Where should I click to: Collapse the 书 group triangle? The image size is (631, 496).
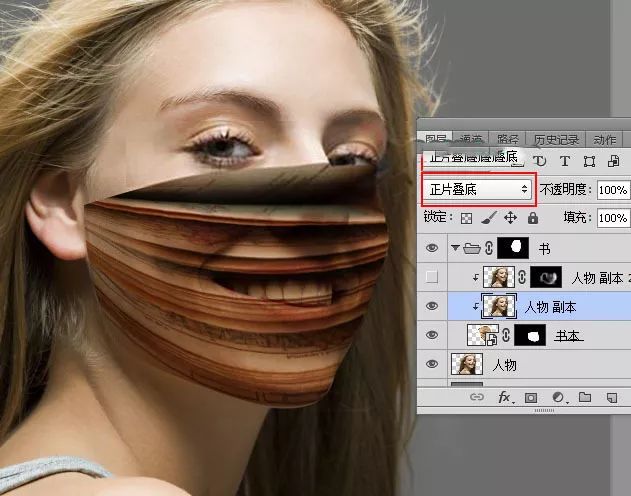tap(455, 248)
